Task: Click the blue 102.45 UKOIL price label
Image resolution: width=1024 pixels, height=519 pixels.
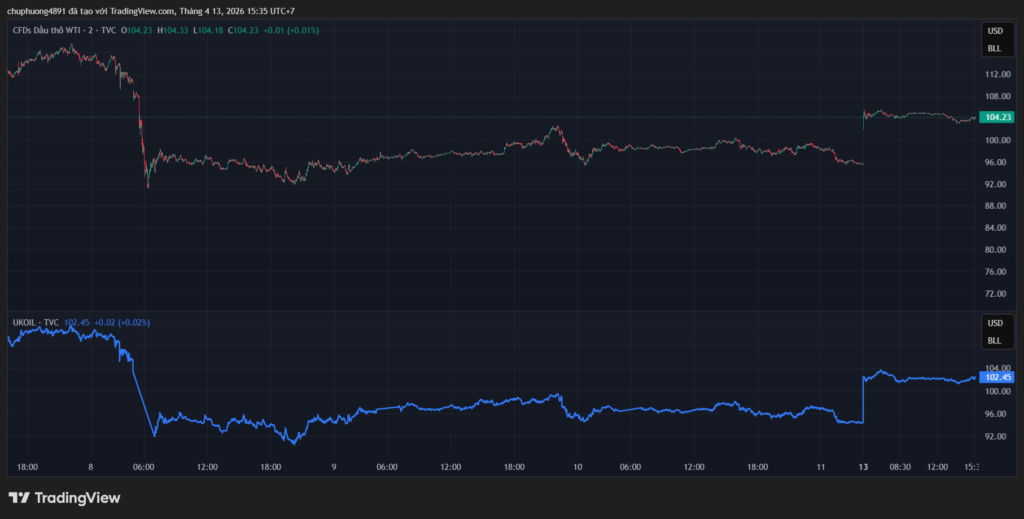Action: [997, 377]
